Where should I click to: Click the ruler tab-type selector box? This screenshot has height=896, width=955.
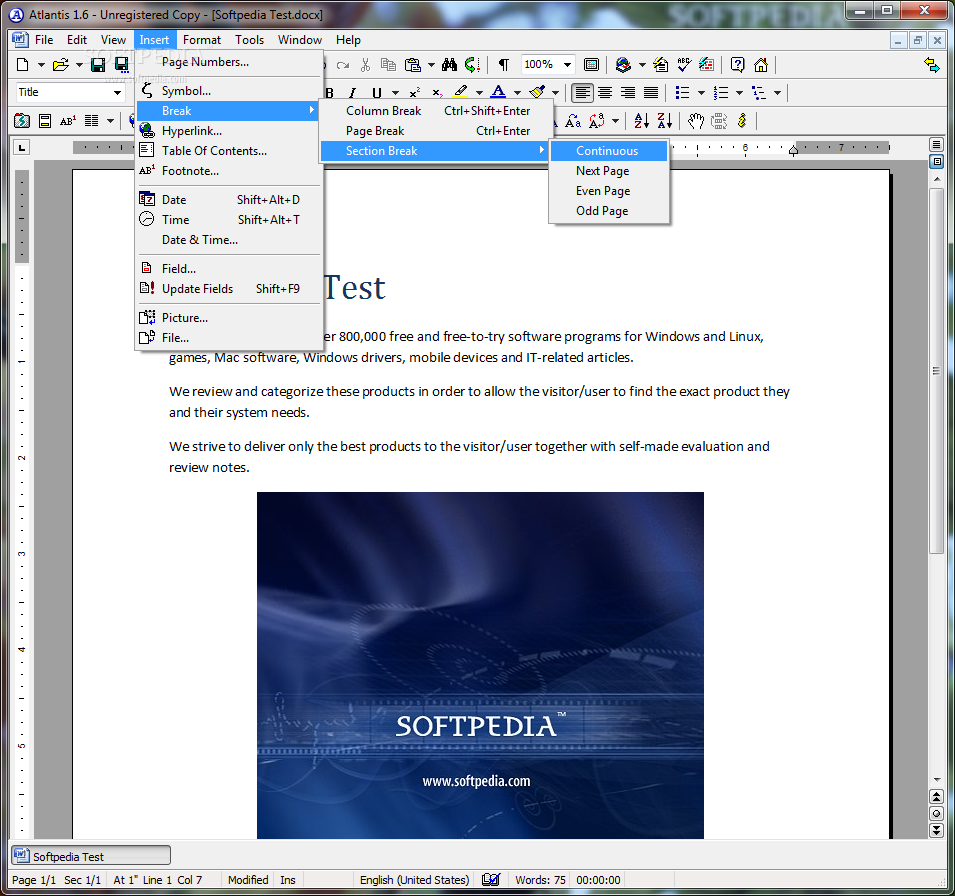(22, 147)
